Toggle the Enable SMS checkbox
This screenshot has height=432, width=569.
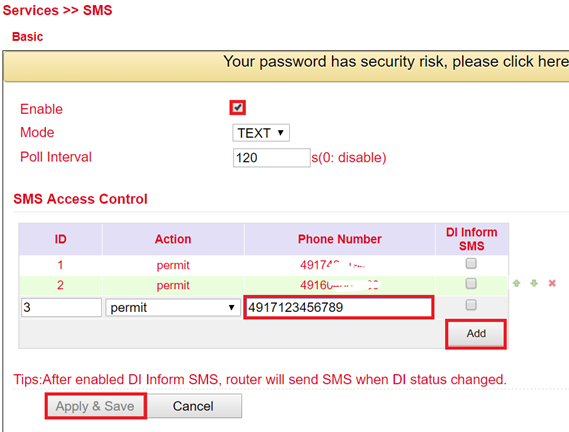238,107
